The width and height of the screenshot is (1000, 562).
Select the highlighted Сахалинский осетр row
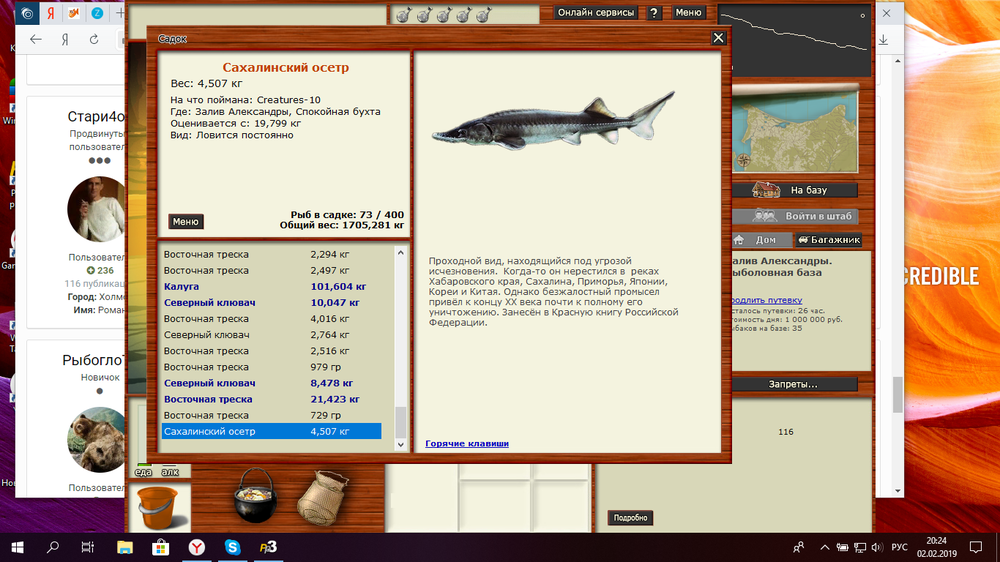(271, 431)
